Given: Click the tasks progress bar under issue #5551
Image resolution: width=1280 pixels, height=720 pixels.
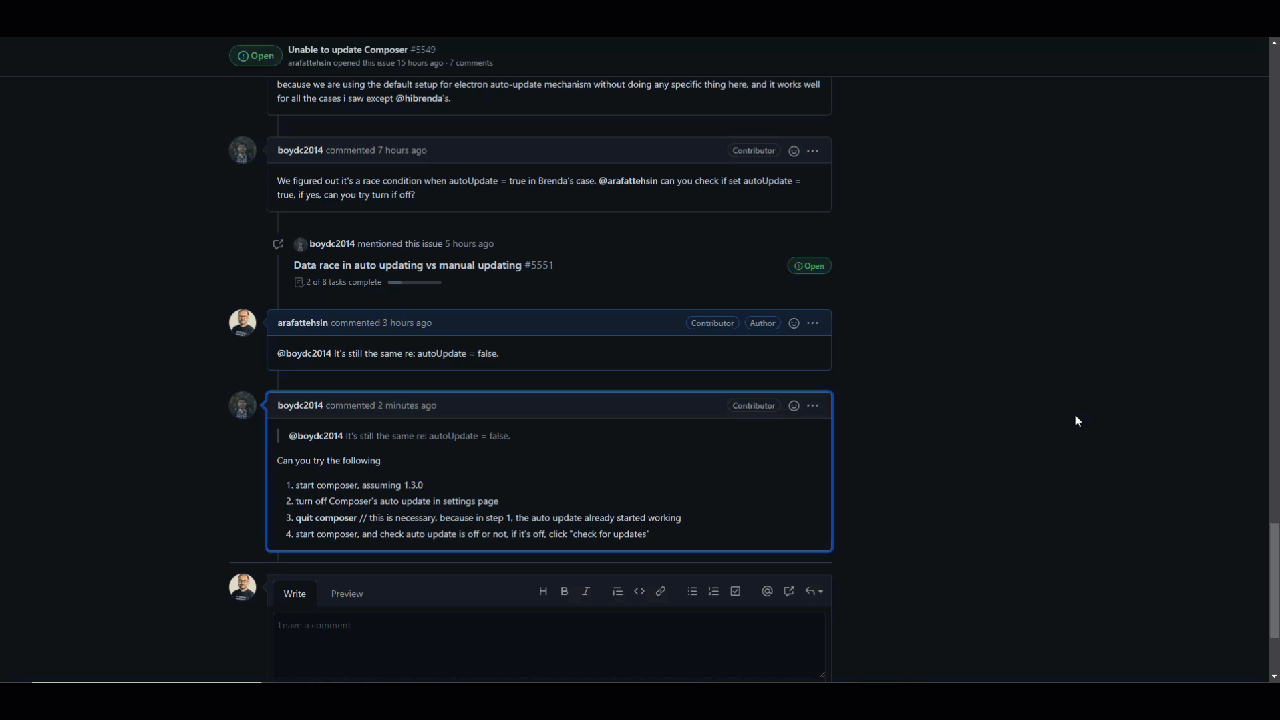Looking at the screenshot, I should tap(414, 283).
